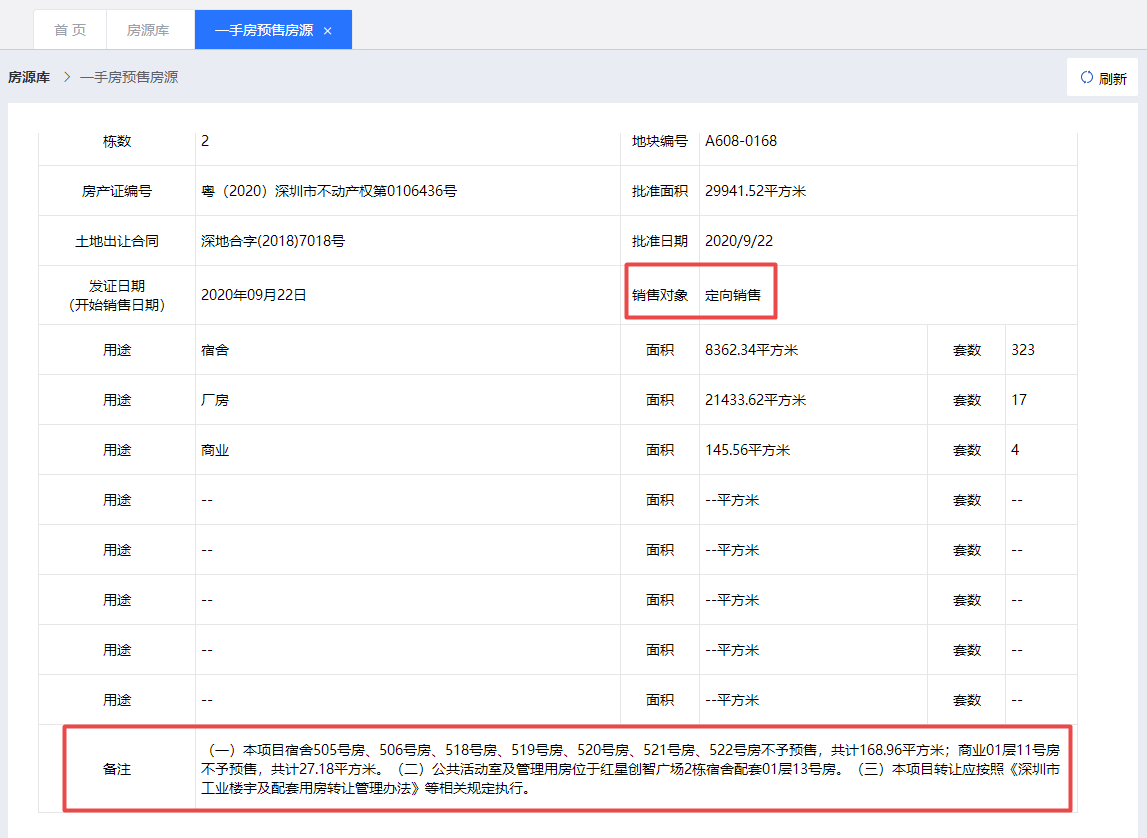The width and height of the screenshot is (1147, 838).
Task: Click the breadcrumb chevron separator
Action: tap(67, 78)
